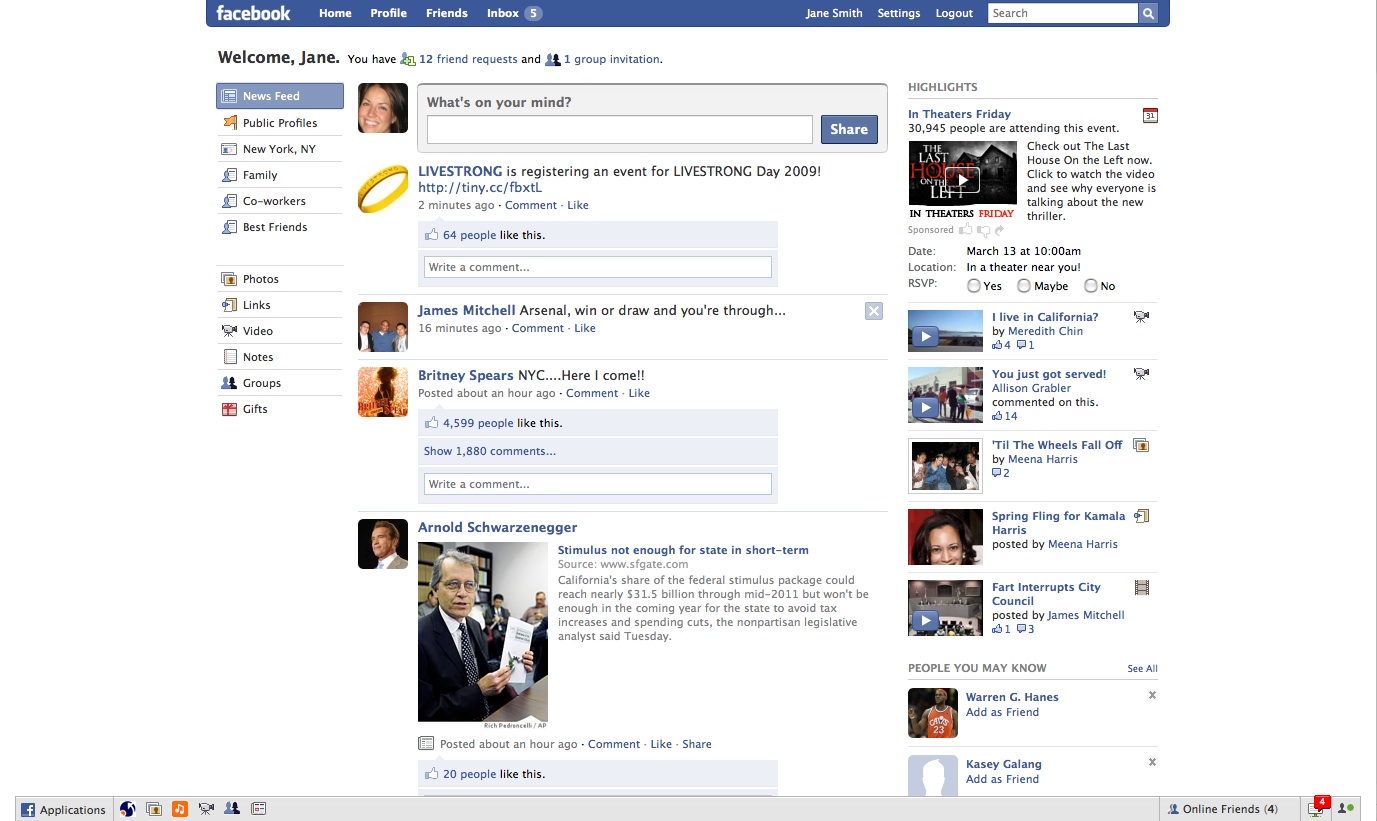
Task: Select the Public Profiles filter
Action: point(280,123)
